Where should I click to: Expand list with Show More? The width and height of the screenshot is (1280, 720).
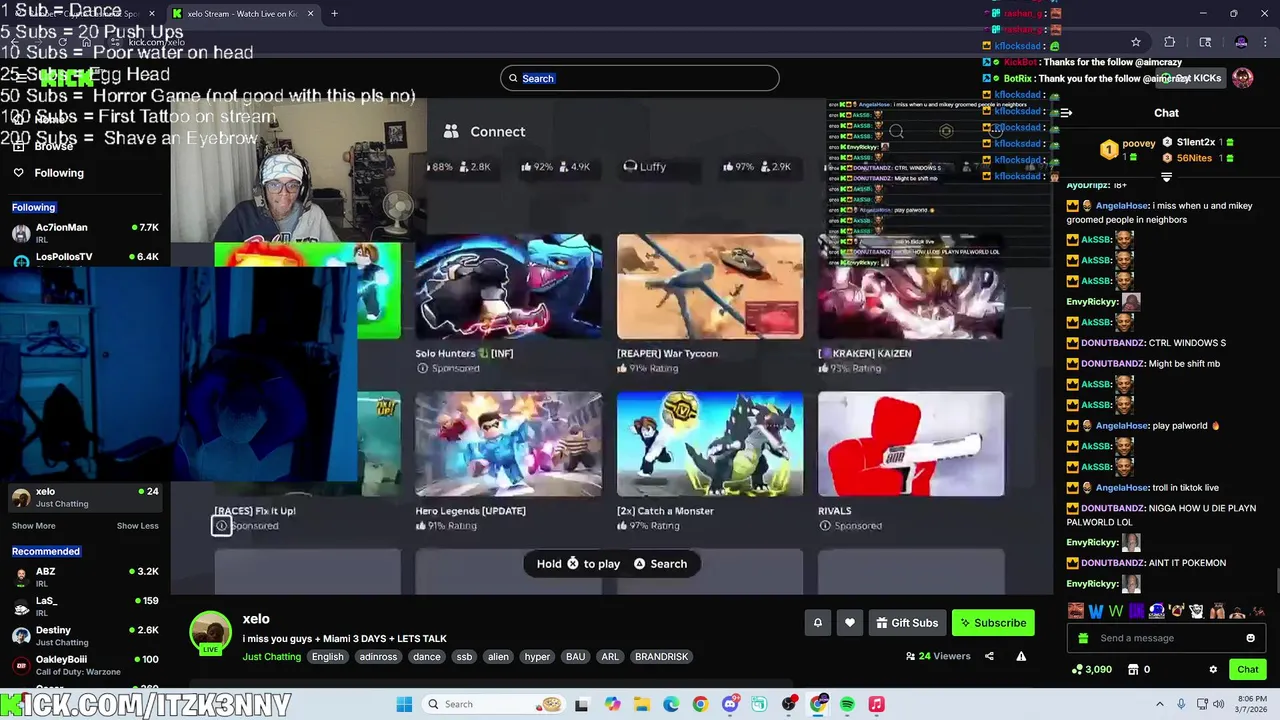point(34,526)
